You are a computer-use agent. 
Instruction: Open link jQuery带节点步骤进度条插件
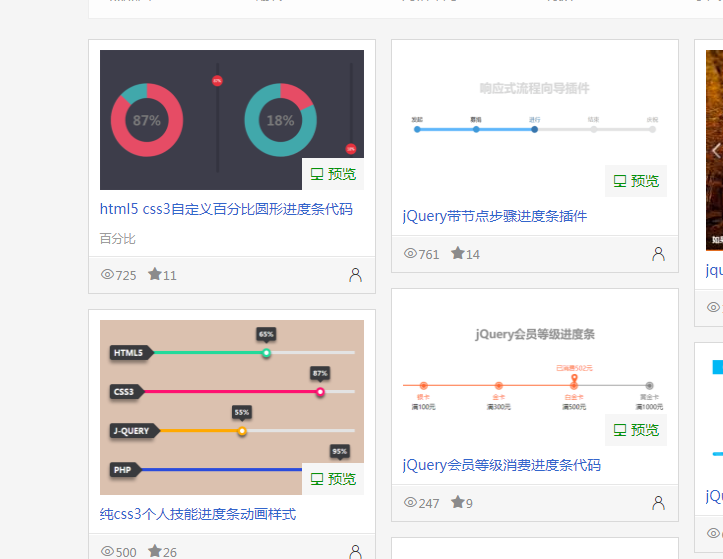[x=494, y=216]
